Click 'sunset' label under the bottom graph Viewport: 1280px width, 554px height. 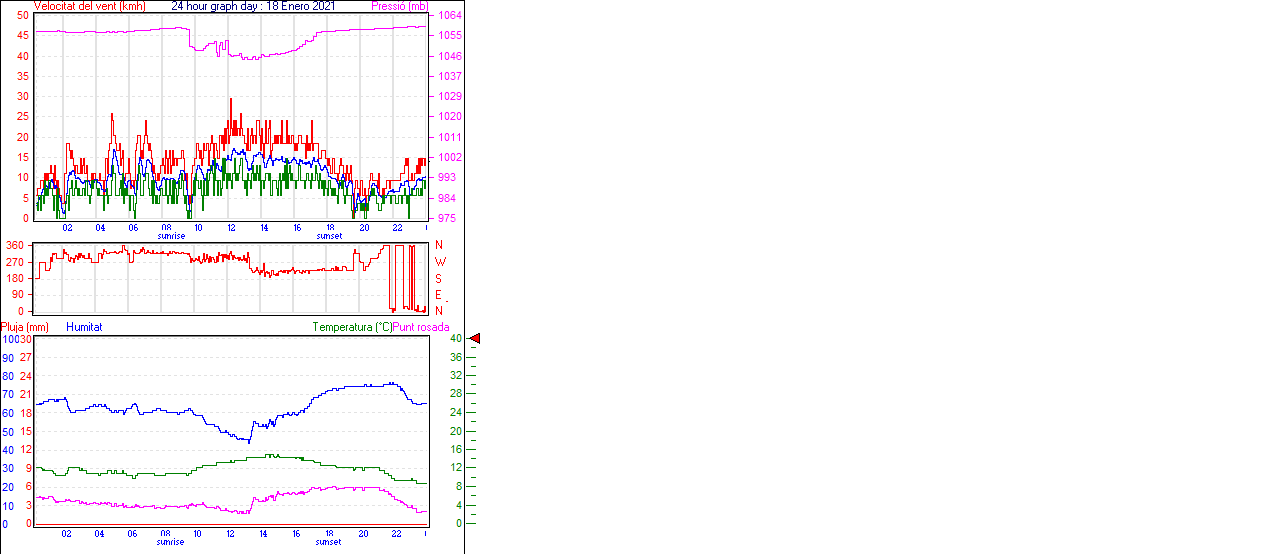coord(328,542)
